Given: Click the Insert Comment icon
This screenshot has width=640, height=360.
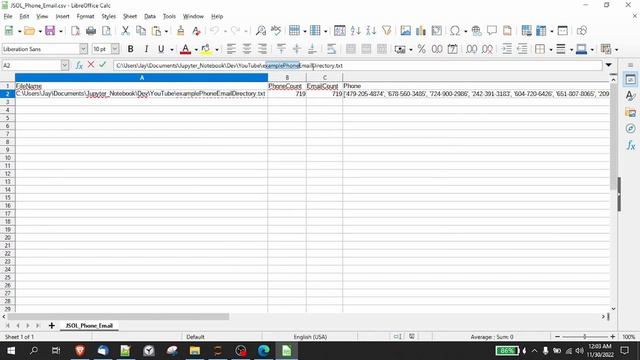Looking at the screenshot, I should pyautogui.click(x=491, y=31).
